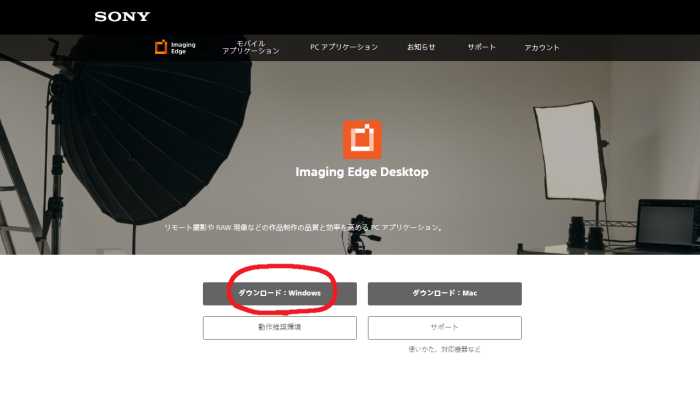Viewport: 700px width, 394px height.
Task: Download the Windows version
Action: tap(280, 294)
